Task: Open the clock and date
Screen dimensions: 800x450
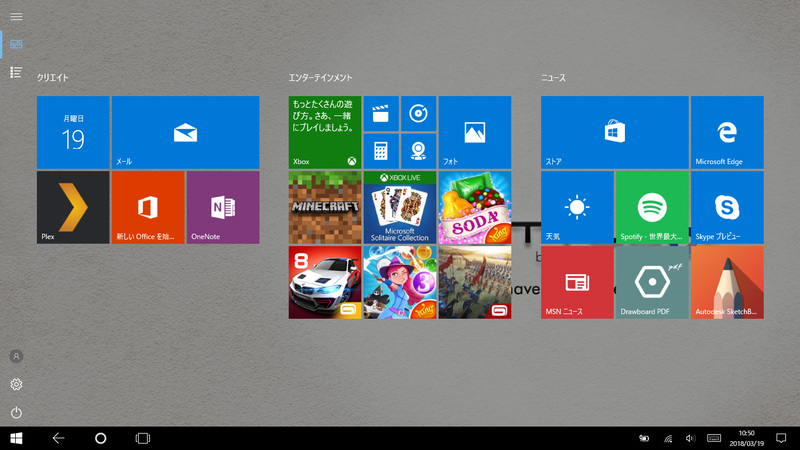Action: pyautogui.click(x=746, y=438)
